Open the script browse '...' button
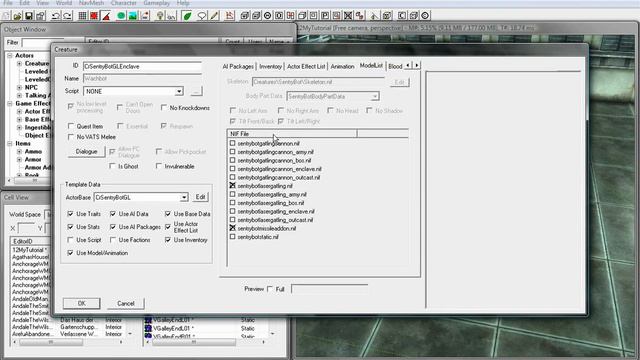 [x=196, y=91]
